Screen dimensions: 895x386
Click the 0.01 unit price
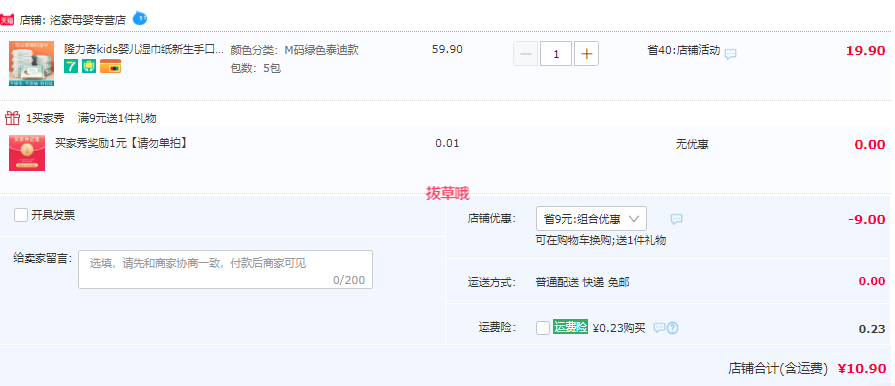point(447,143)
